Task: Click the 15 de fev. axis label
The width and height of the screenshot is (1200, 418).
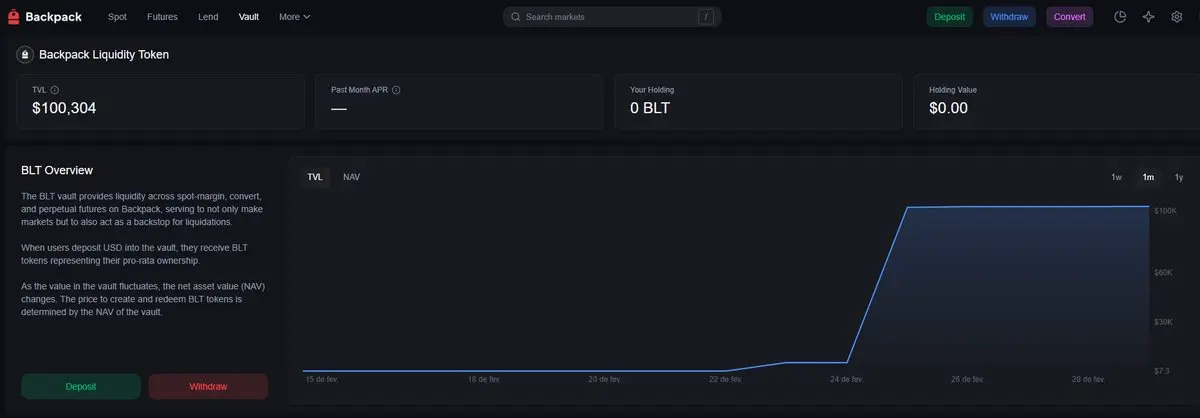Action: tap(322, 380)
